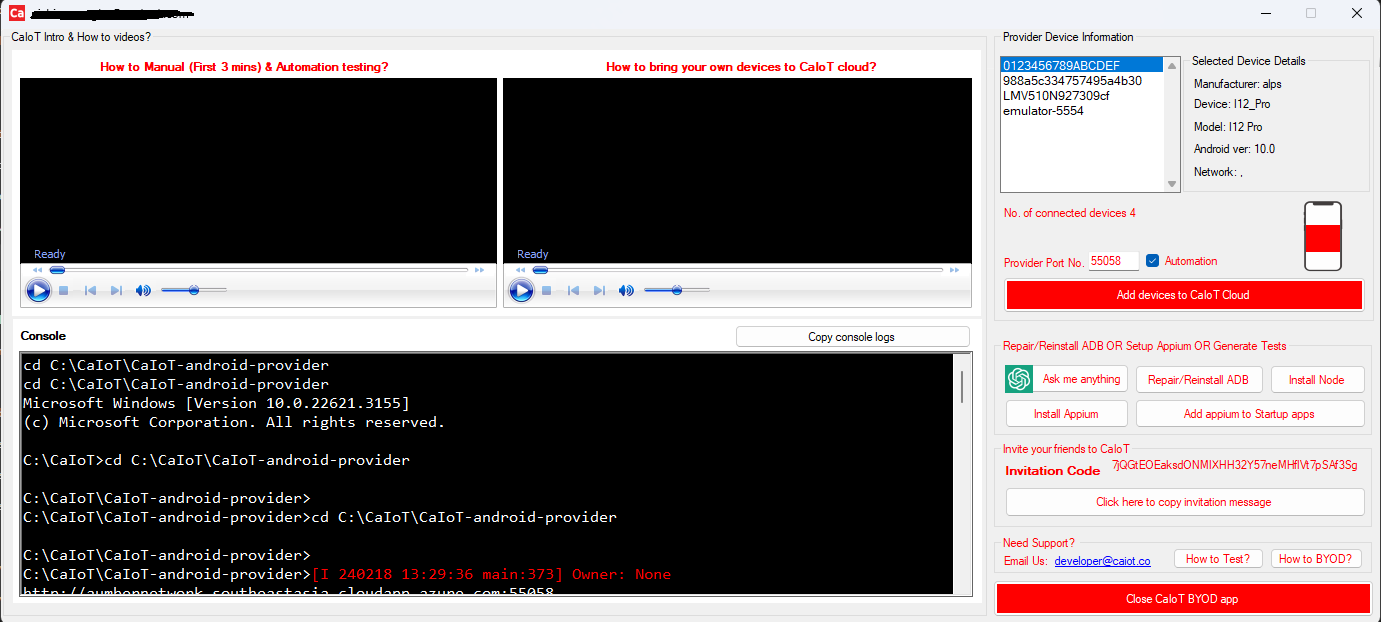Click the "No. of connected devices 4" text
The width and height of the screenshot is (1381, 622).
tap(1070, 213)
